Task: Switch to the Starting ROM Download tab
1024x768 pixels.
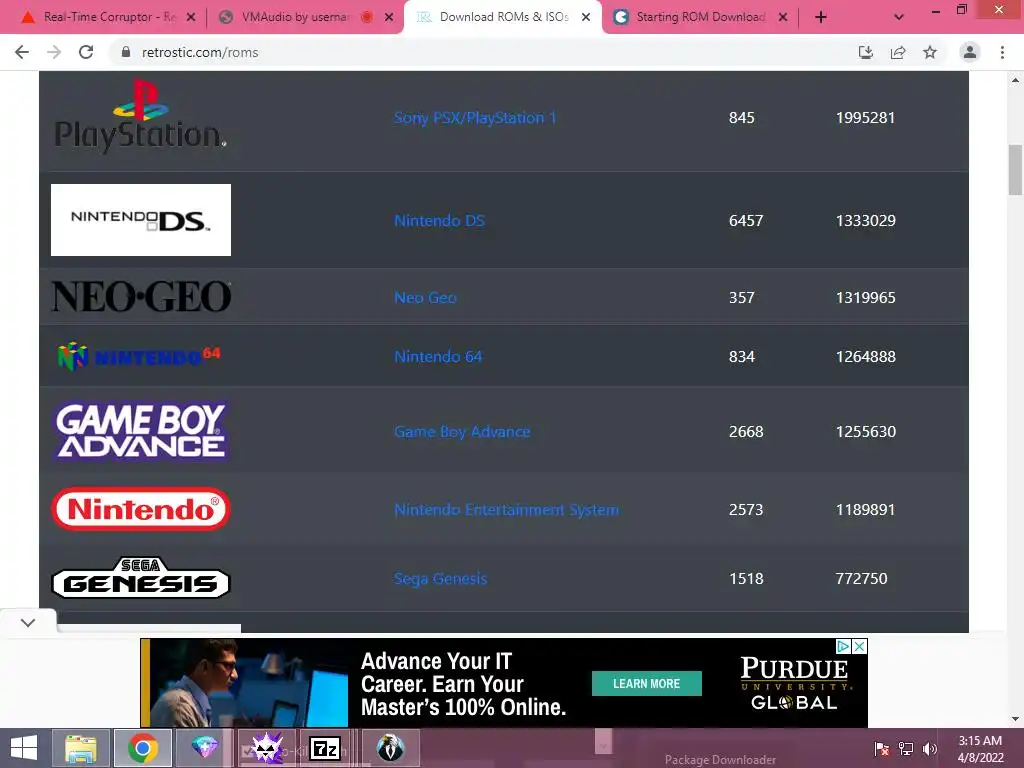Action: (701, 17)
